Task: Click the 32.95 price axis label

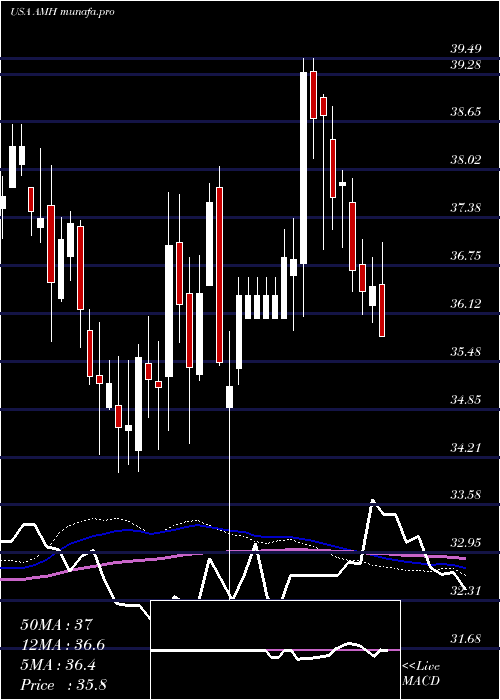Action: click(466, 543)
